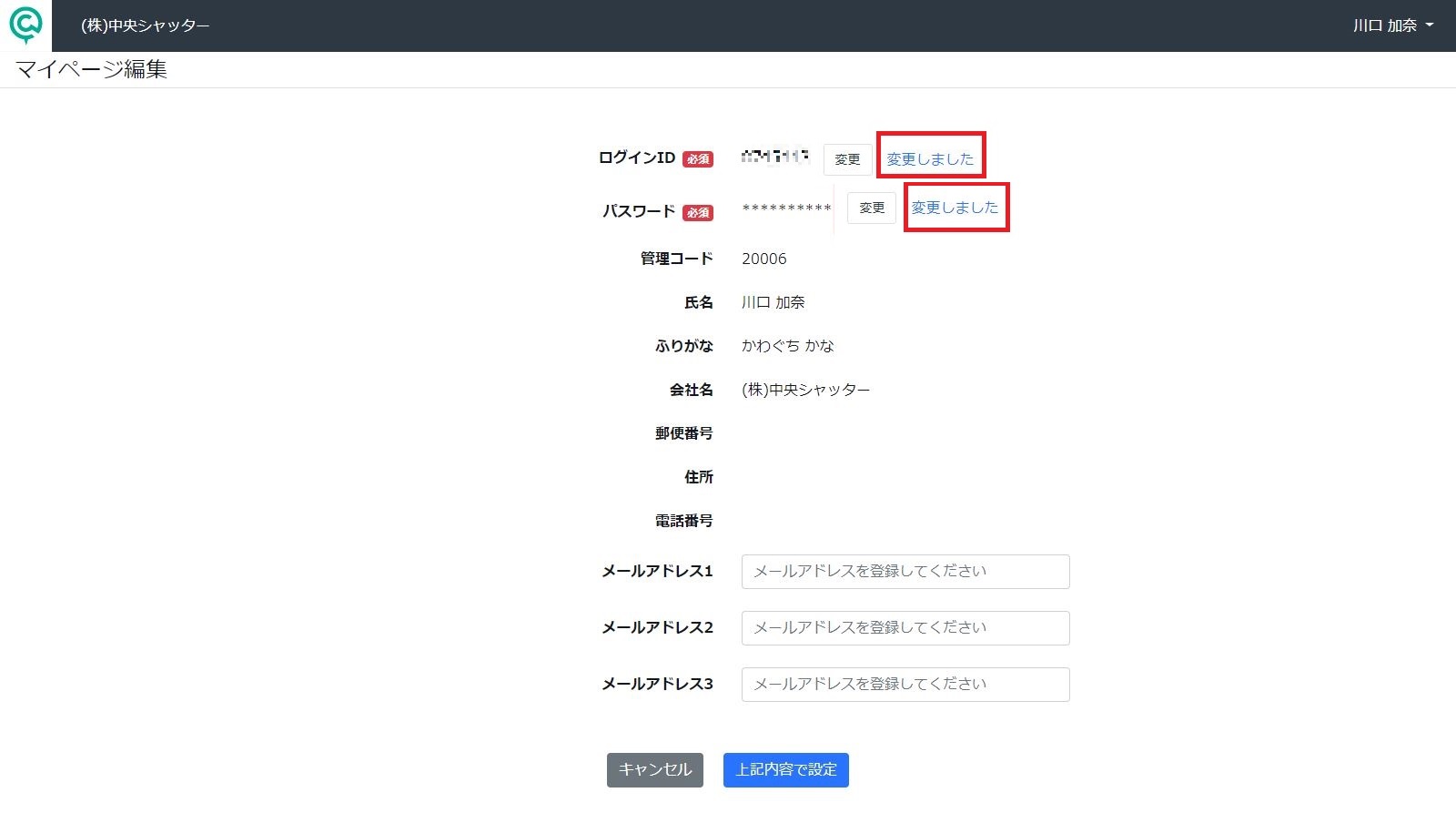Click the 必須 badge beside パスワード
1456x813 pixels.
698,213
